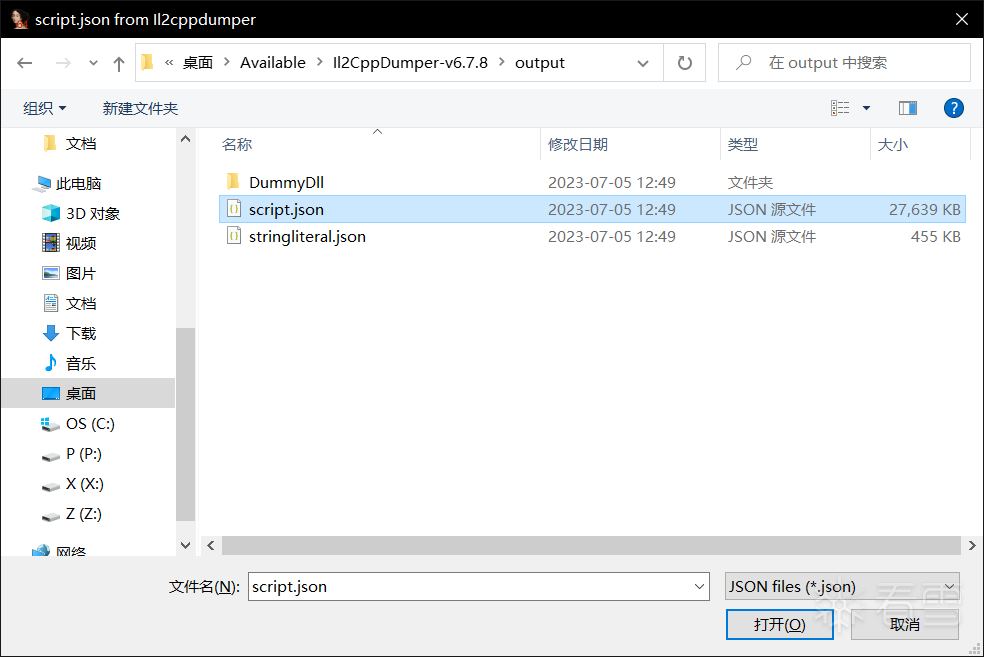Close the file dialog window

[961, 19]
